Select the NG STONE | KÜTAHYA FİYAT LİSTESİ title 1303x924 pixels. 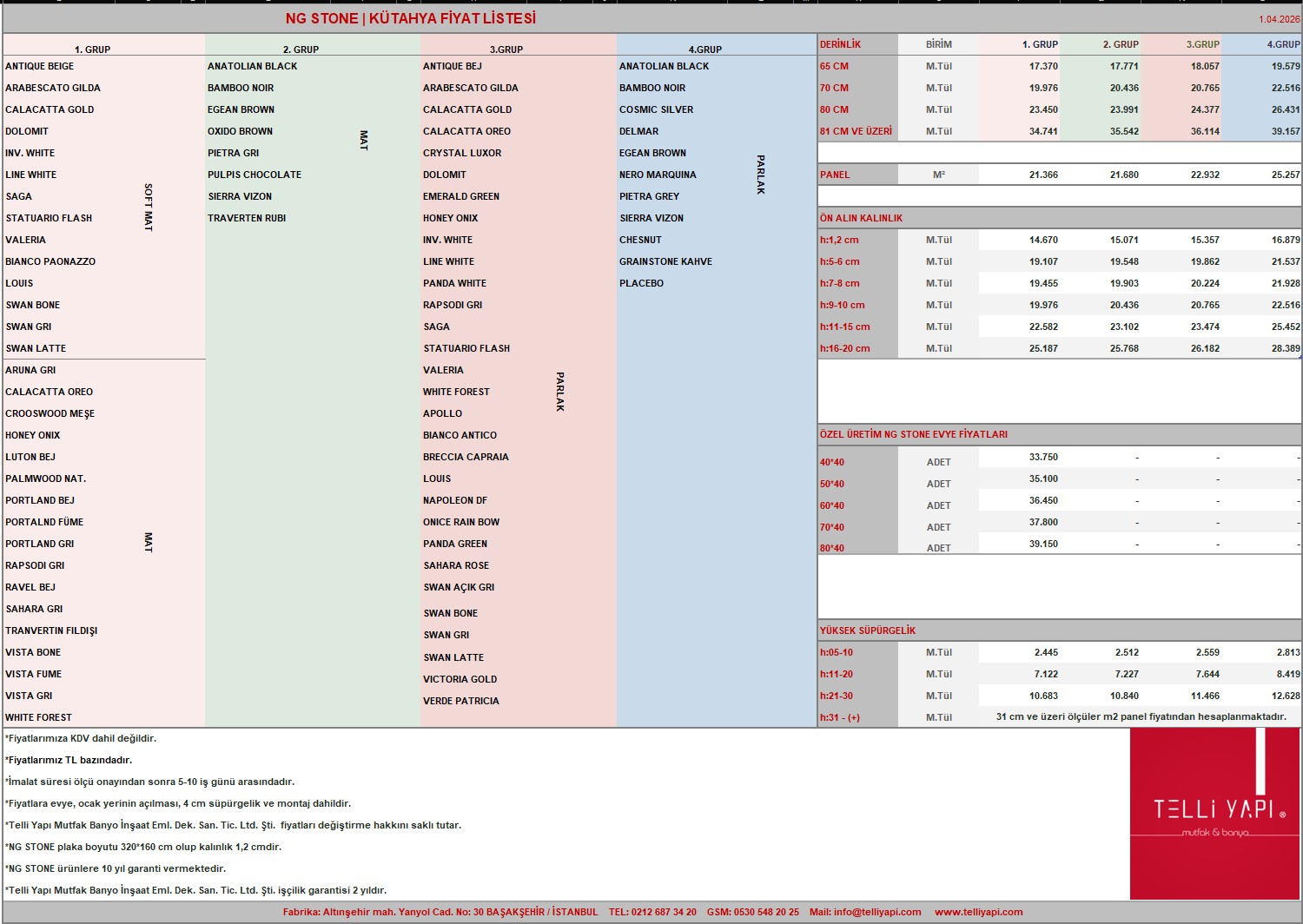(x=411, y=18)
